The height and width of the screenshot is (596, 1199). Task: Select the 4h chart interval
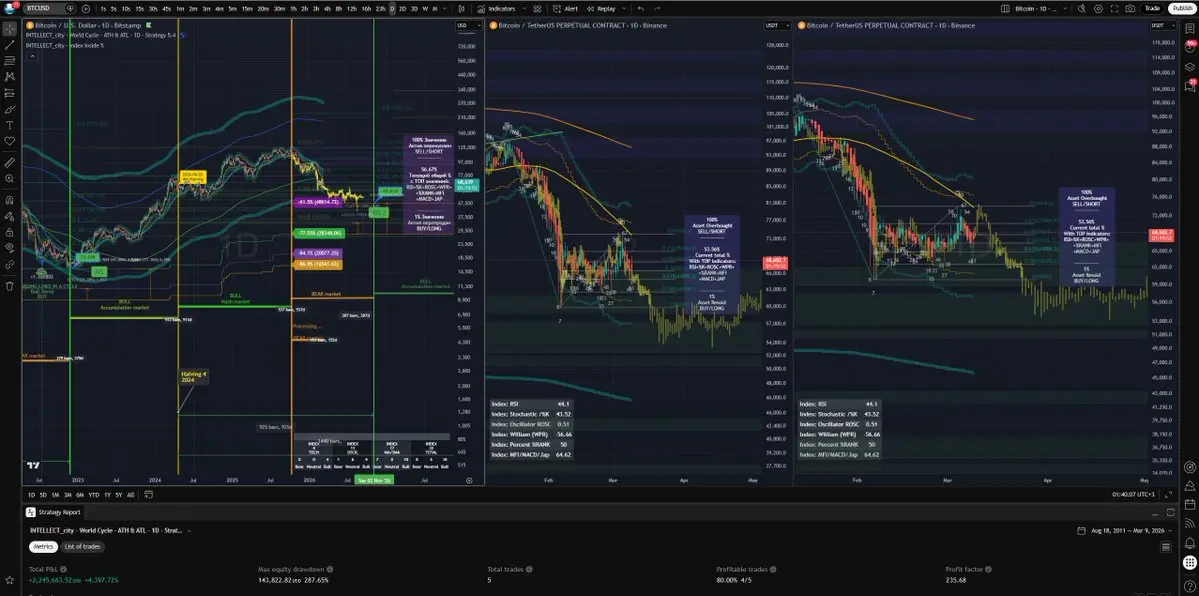click(x=327, y=8)
